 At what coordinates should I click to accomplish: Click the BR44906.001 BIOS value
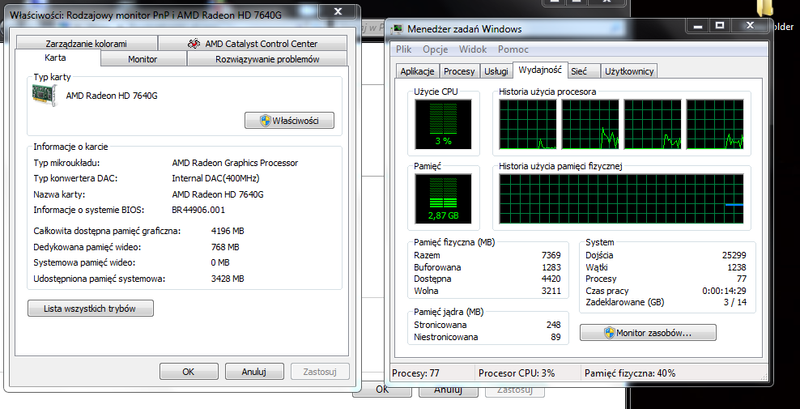point(198,210)
